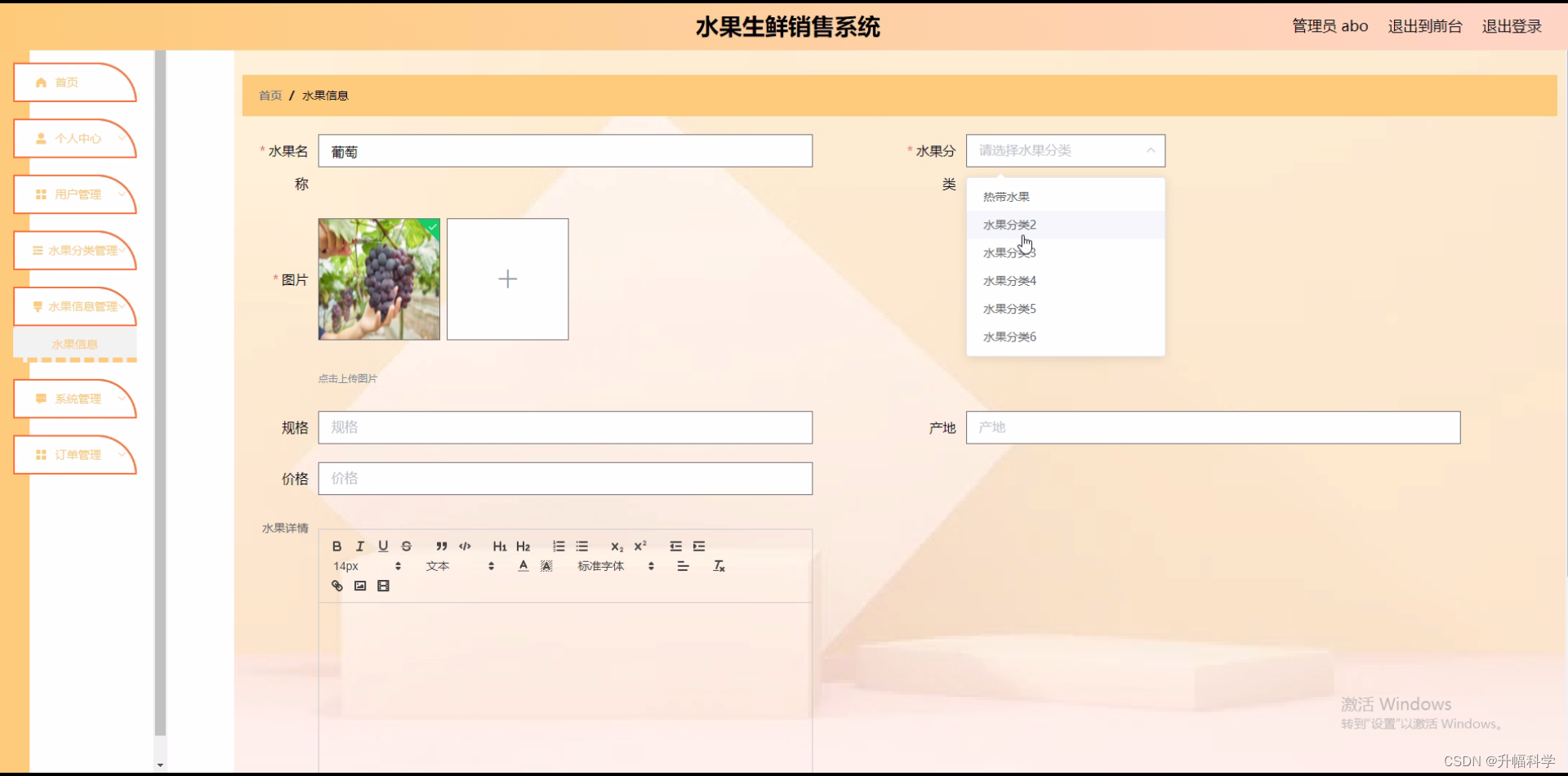
Task: Apply H1 heading in the editor
Action: (499, 546)
